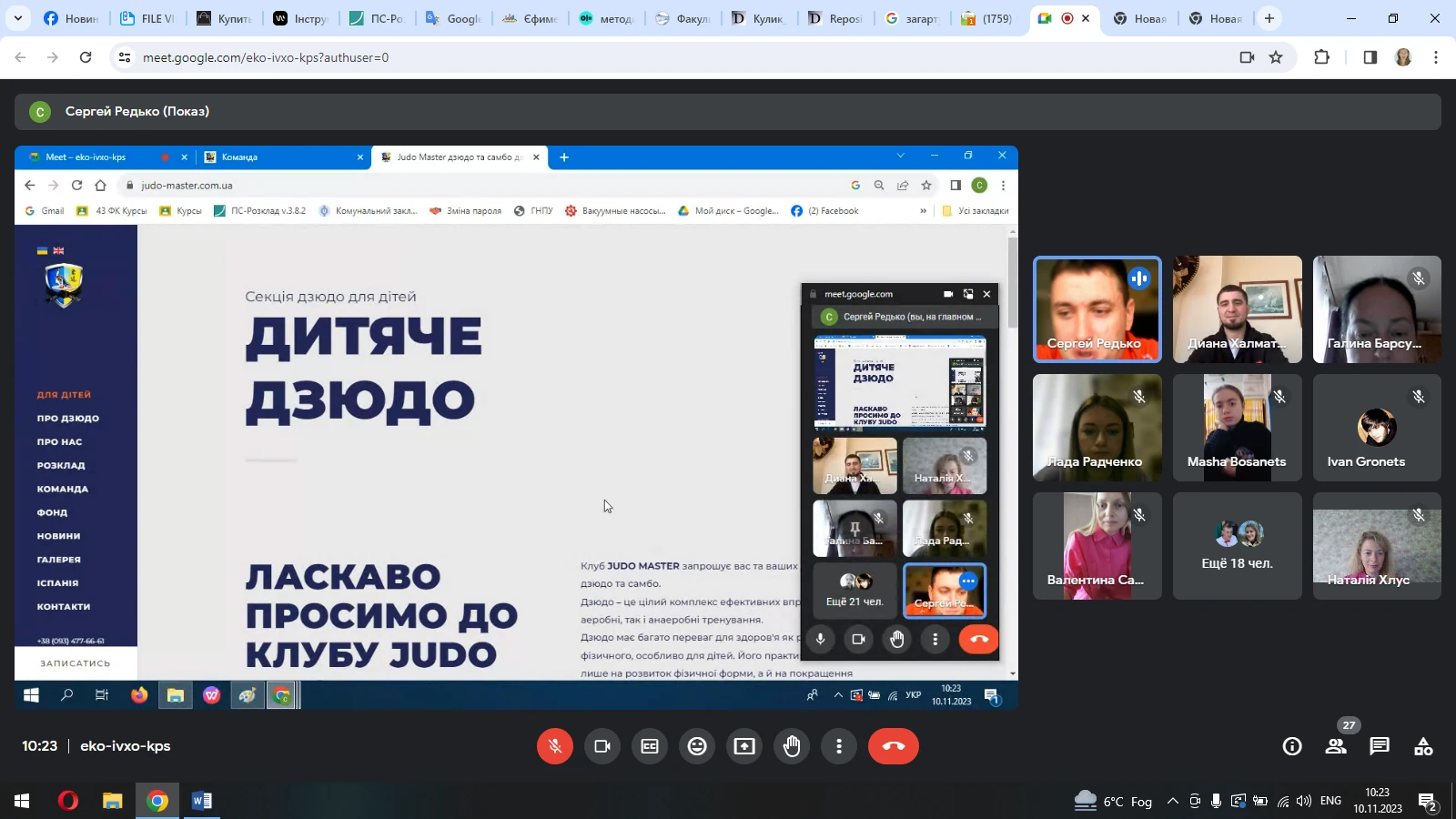
Task: Click mic button in mini Meet window
Action: pos(820,639)
